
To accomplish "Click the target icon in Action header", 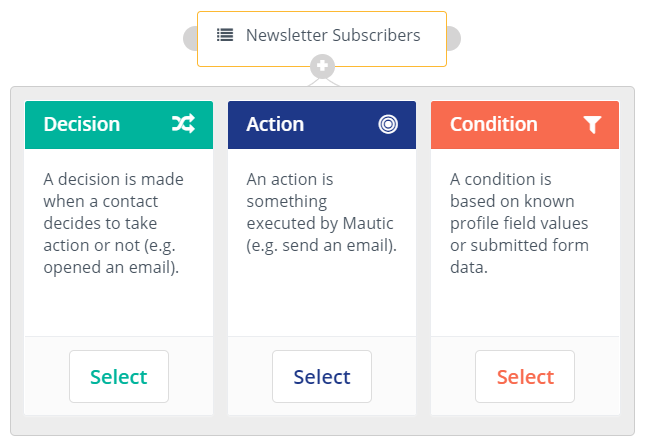I will [x=388, y=124].
